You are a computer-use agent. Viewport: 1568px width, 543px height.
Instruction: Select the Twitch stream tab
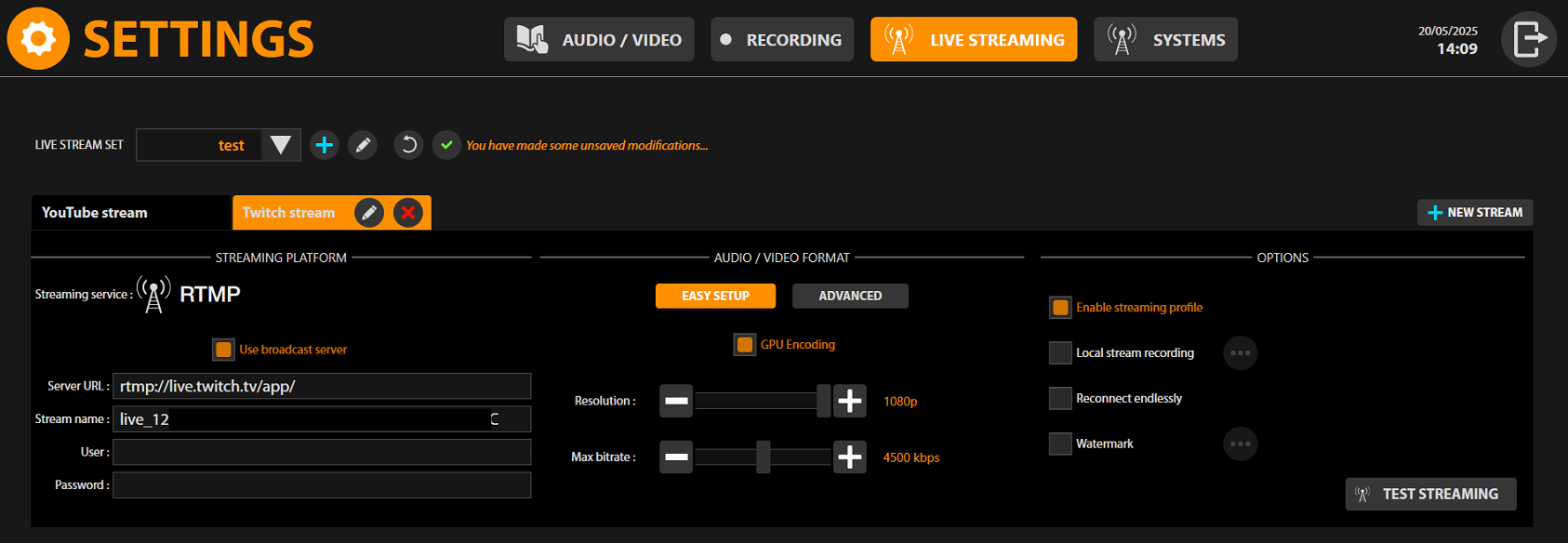(x=289, y=213)
